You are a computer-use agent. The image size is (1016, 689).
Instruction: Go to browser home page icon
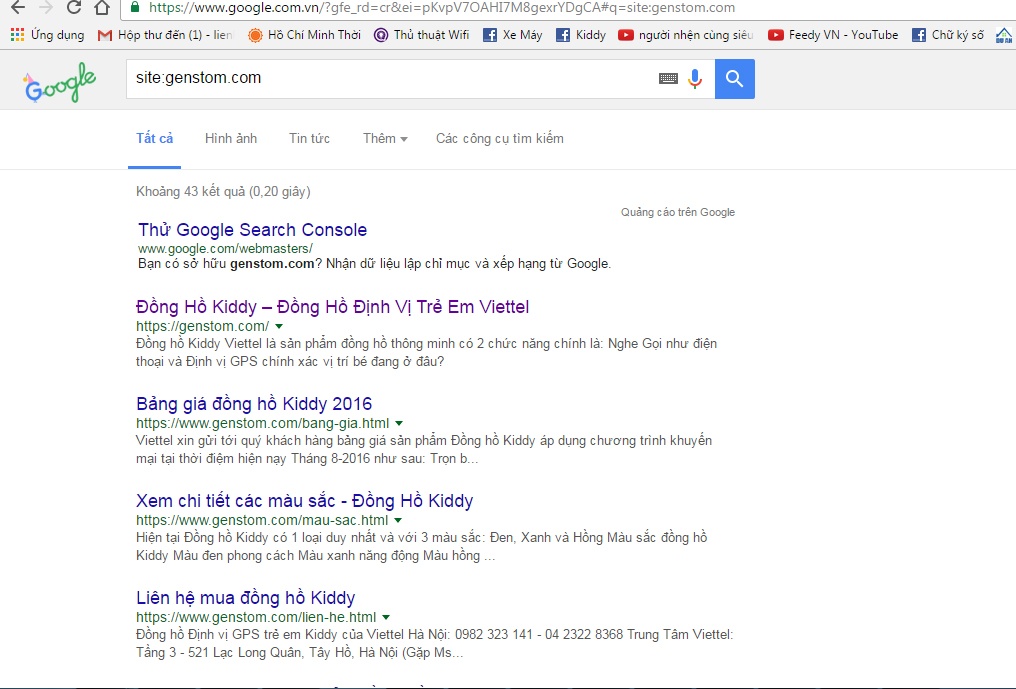point(102,7)
